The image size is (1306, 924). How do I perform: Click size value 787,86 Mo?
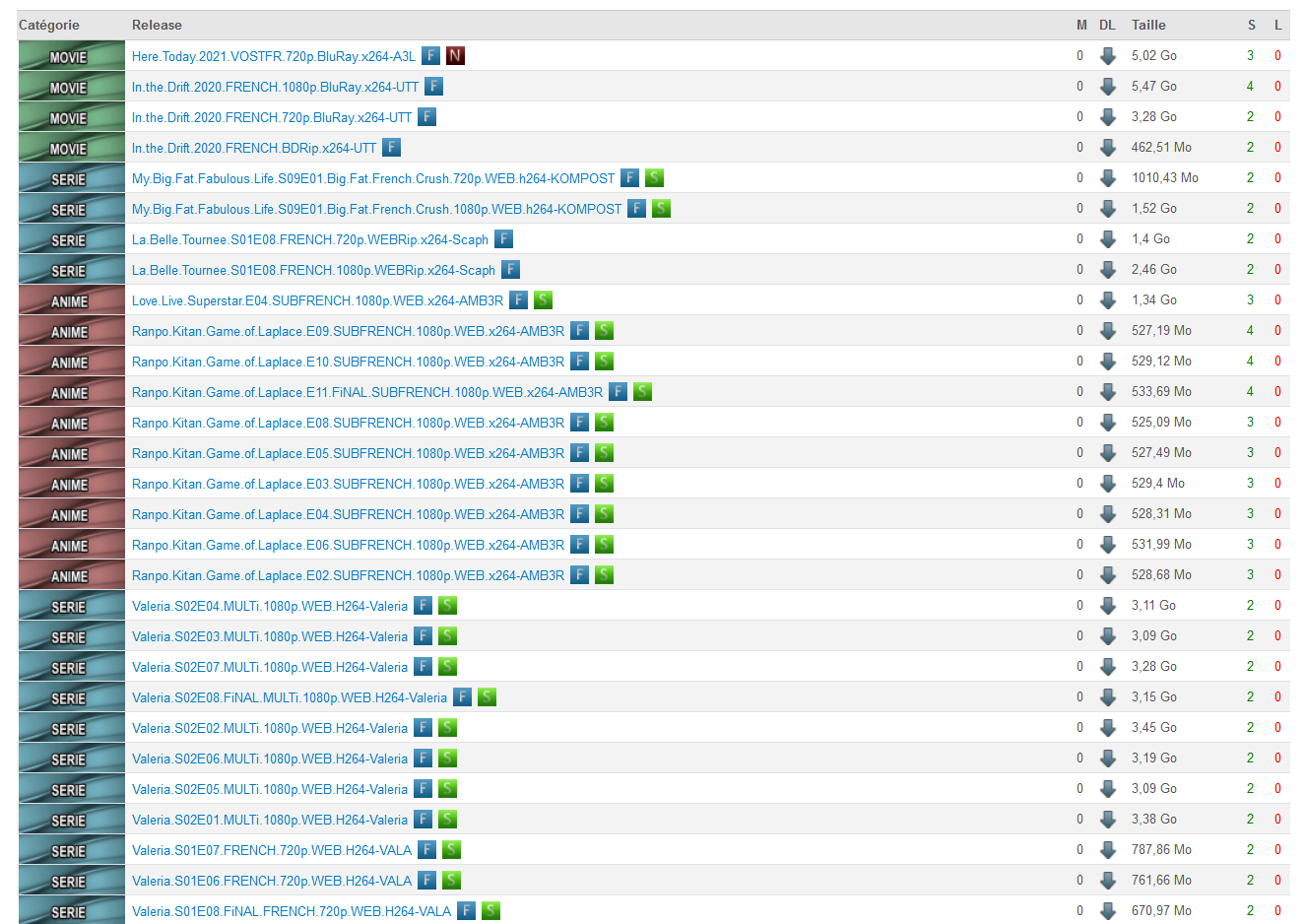coord(1161,850)
